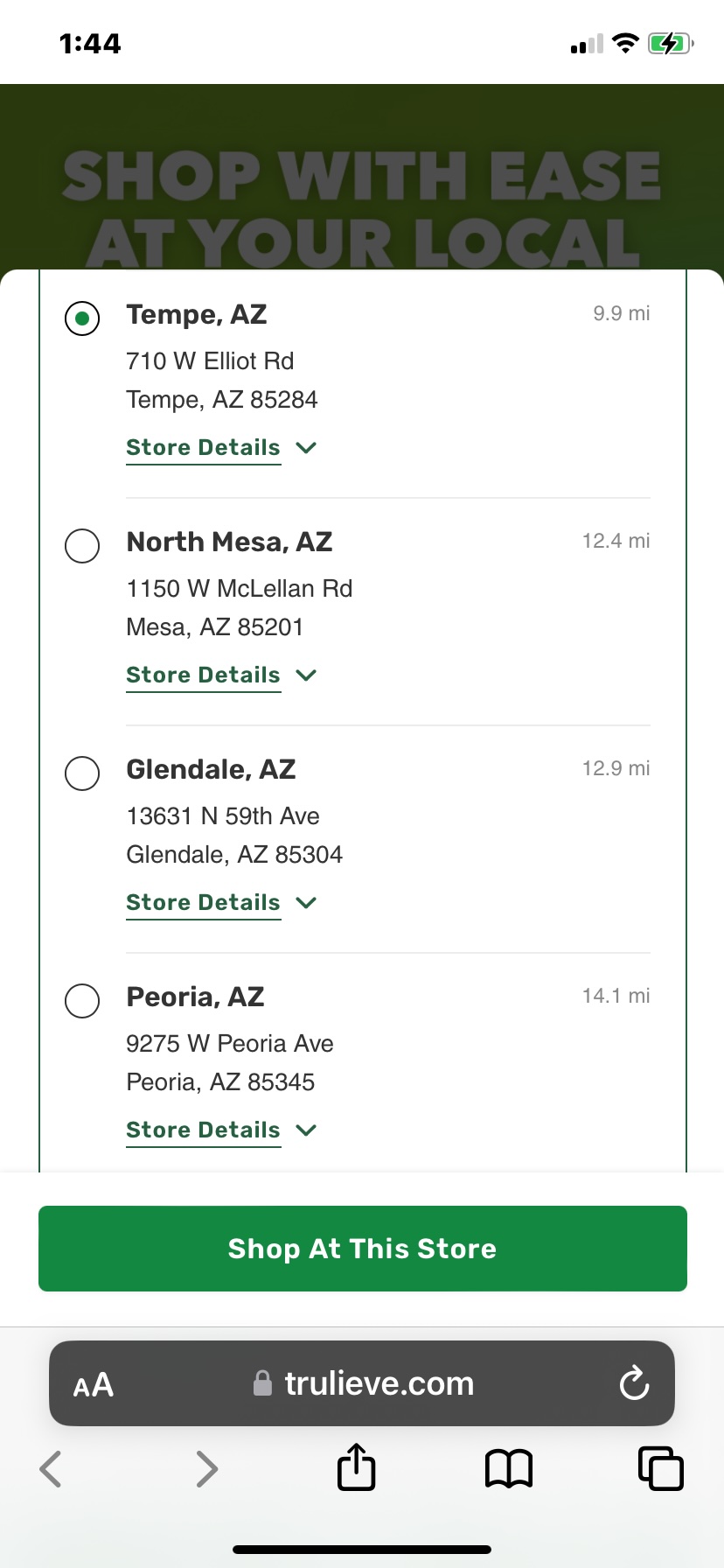The height and width of the screenshot is (1568, 724).
Task: Click the Shop At This Store button
Action: (x=363, y=1249)
